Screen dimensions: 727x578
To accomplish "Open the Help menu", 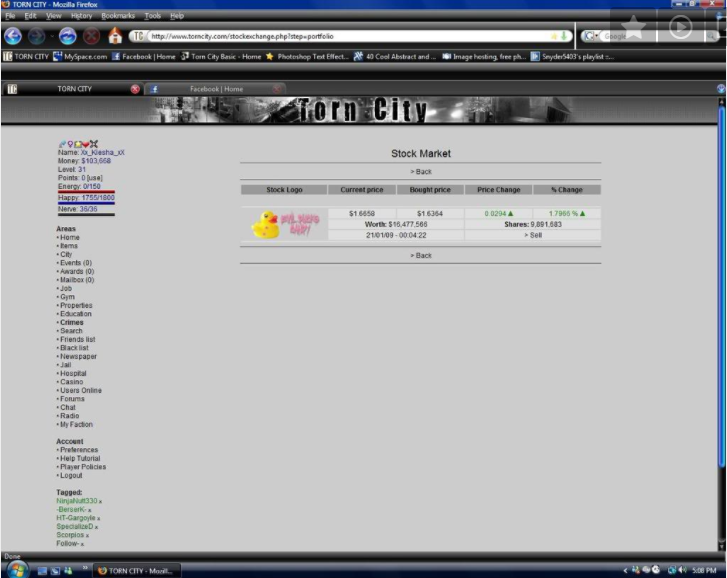I will 177,16.
